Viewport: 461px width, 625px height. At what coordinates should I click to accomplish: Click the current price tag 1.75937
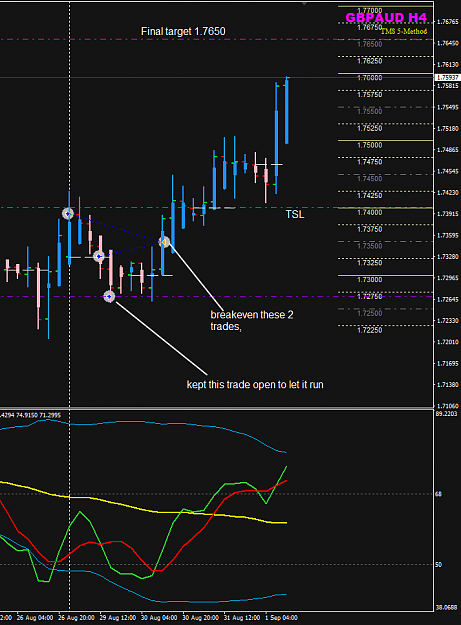(447, 77)
